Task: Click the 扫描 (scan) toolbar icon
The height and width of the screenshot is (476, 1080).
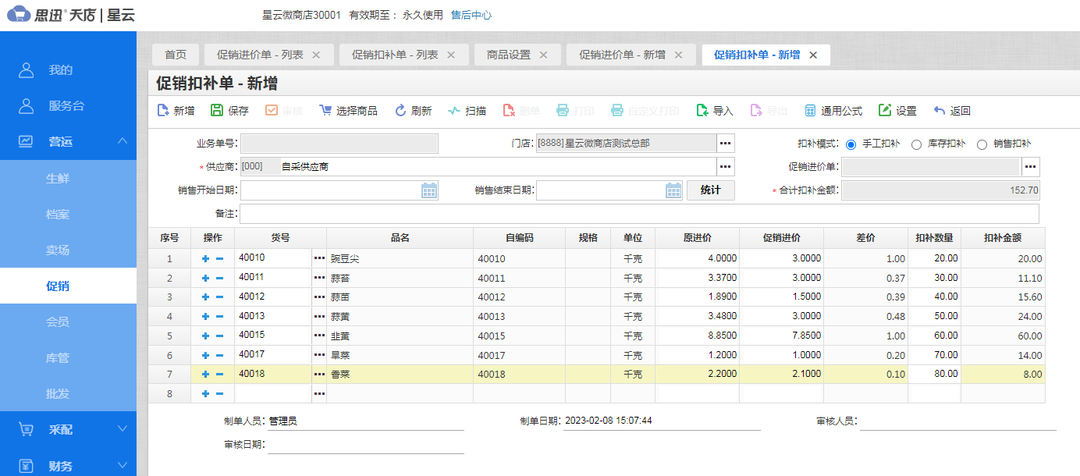Action: click(x=454, y=111)
